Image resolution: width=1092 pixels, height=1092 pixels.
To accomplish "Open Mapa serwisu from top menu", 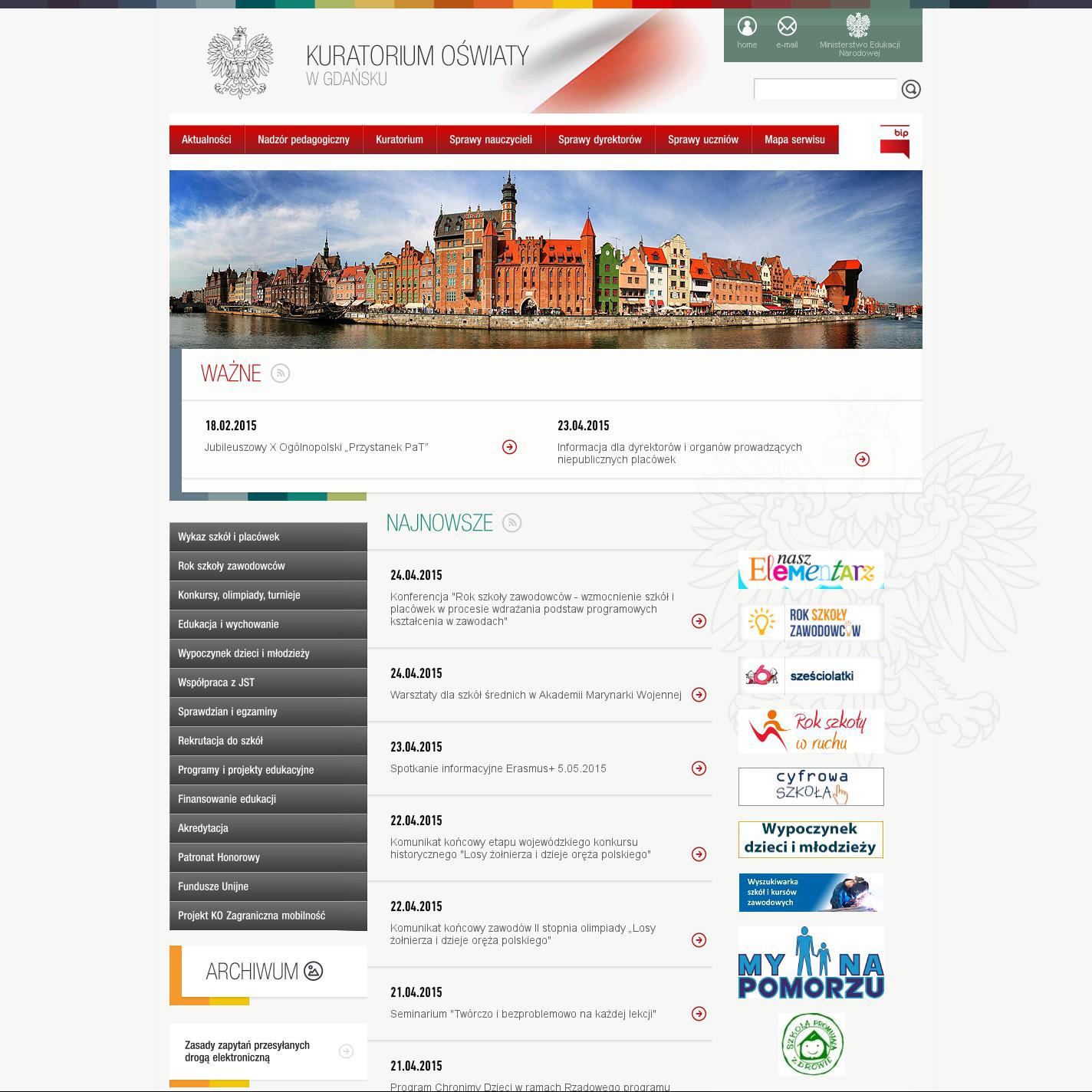I will tap(794, 140).
